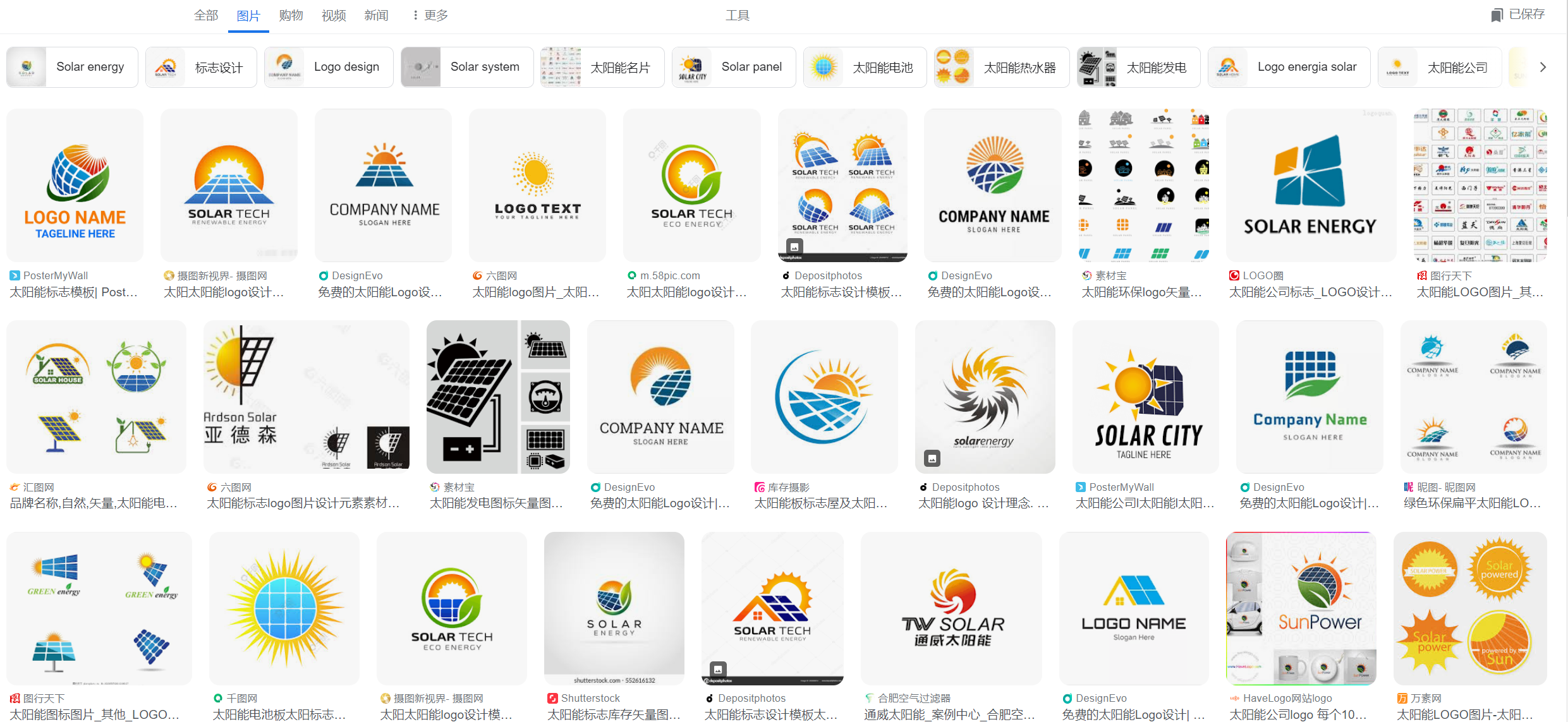Open the Tools options
Viewport: 1568px width, 722px height.
click(x=737, y=15)
